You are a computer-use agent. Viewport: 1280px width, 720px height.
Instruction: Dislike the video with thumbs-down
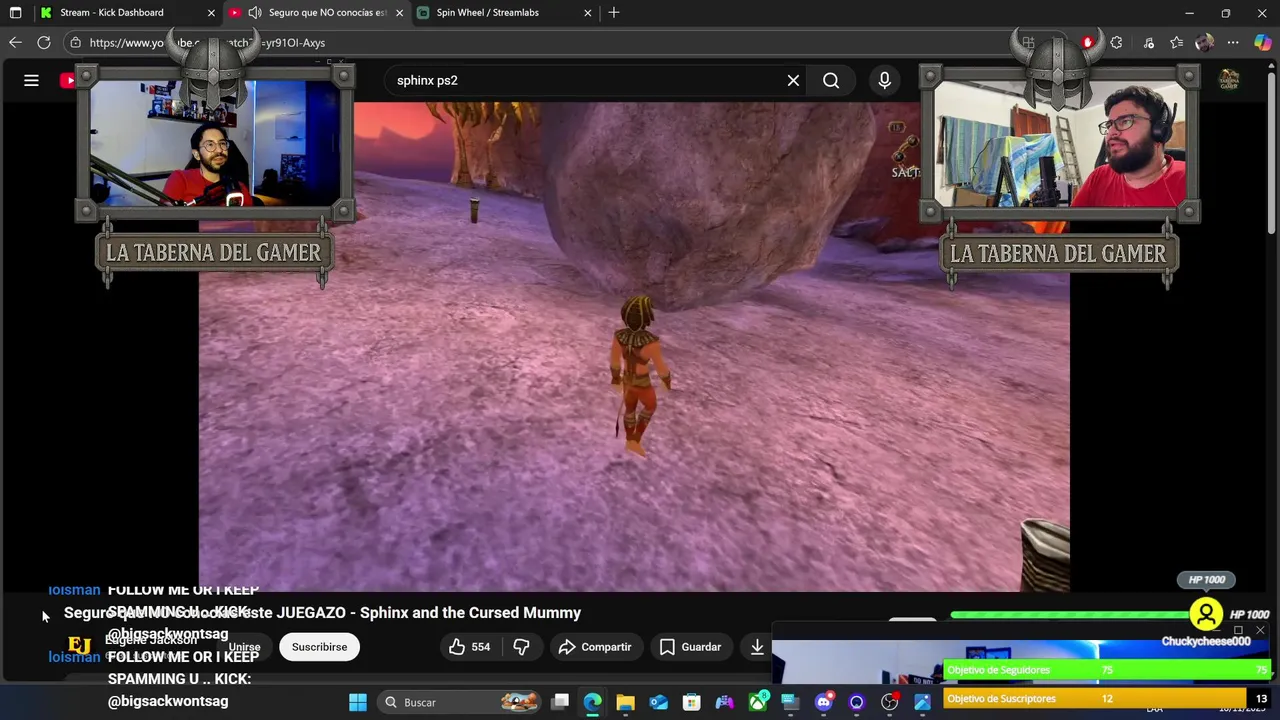(521, 647)
